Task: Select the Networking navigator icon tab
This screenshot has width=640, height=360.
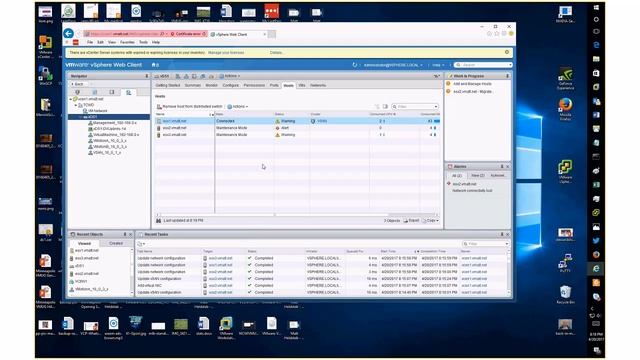Action: tap(129, 92)
